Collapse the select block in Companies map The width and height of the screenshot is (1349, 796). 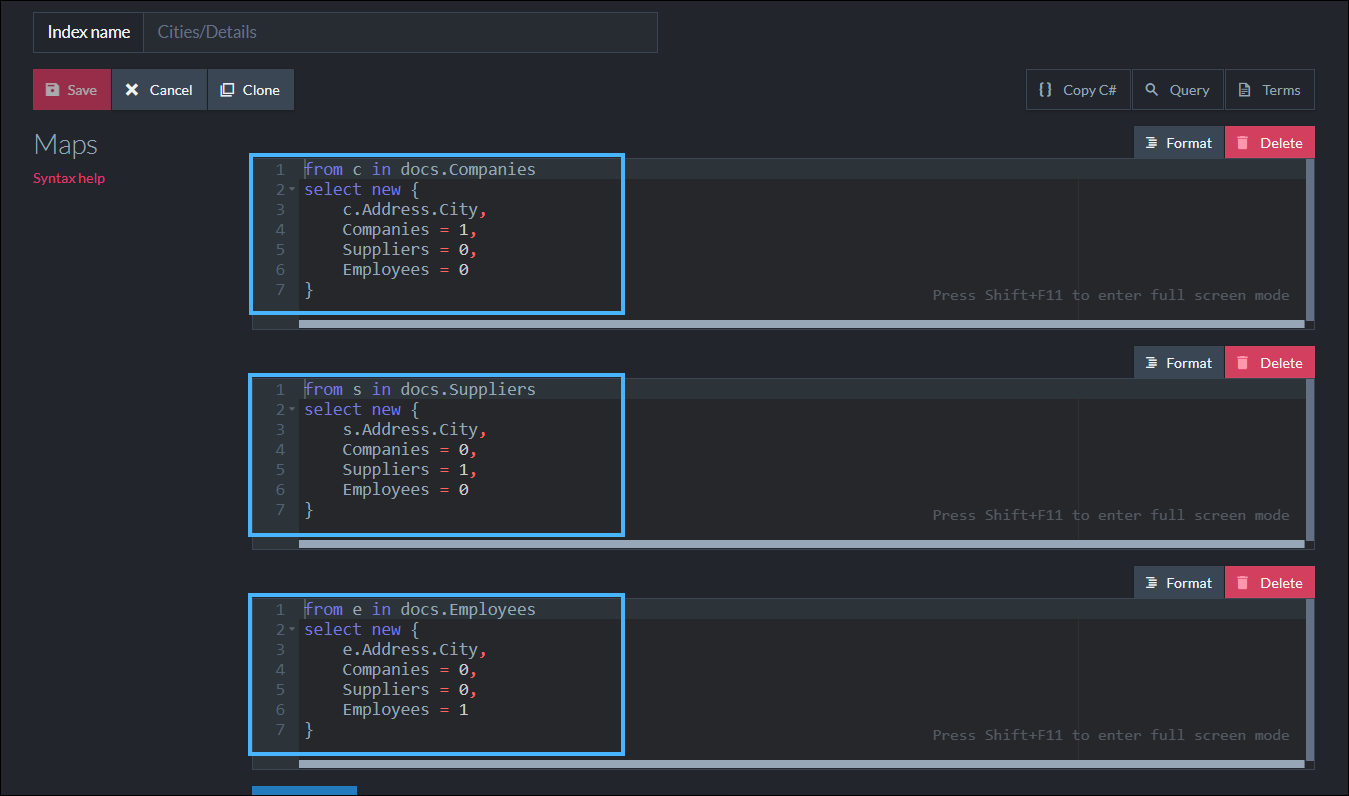click(292, 190)
